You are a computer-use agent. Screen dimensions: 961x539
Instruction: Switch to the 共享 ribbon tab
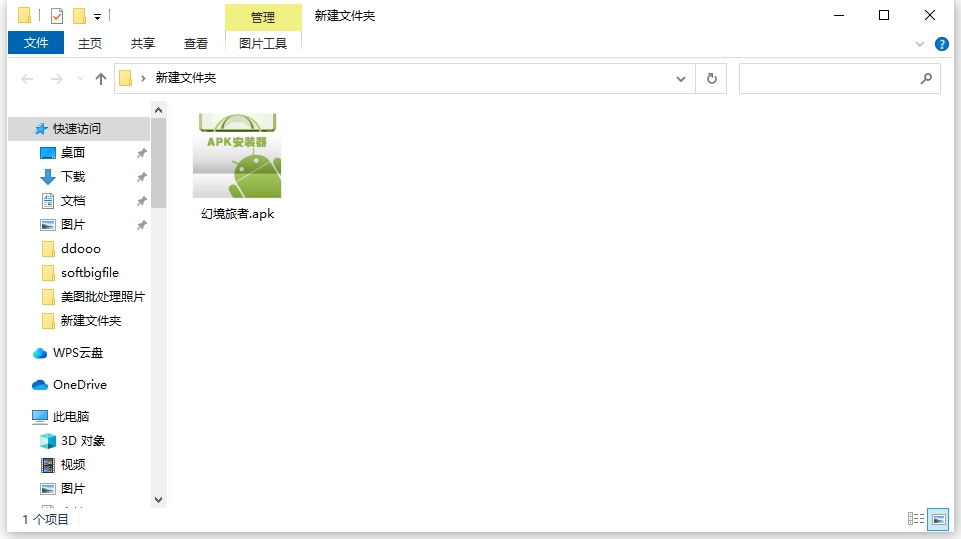pos(143,44)
